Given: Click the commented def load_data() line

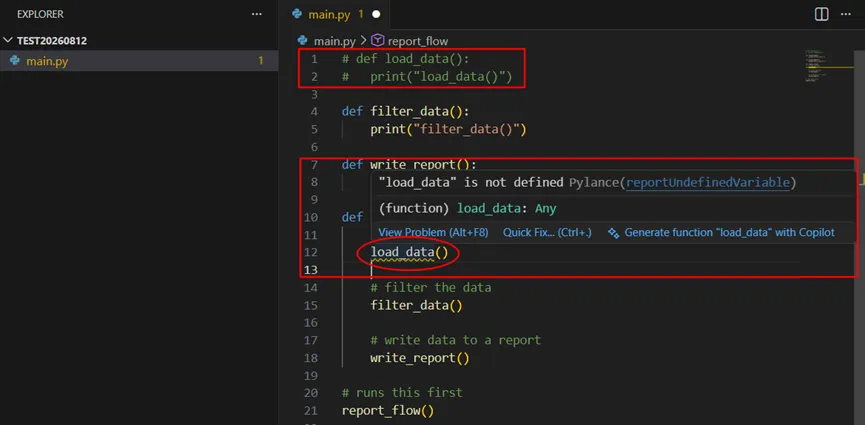Looking at the screenshot, I should (405, 59).
